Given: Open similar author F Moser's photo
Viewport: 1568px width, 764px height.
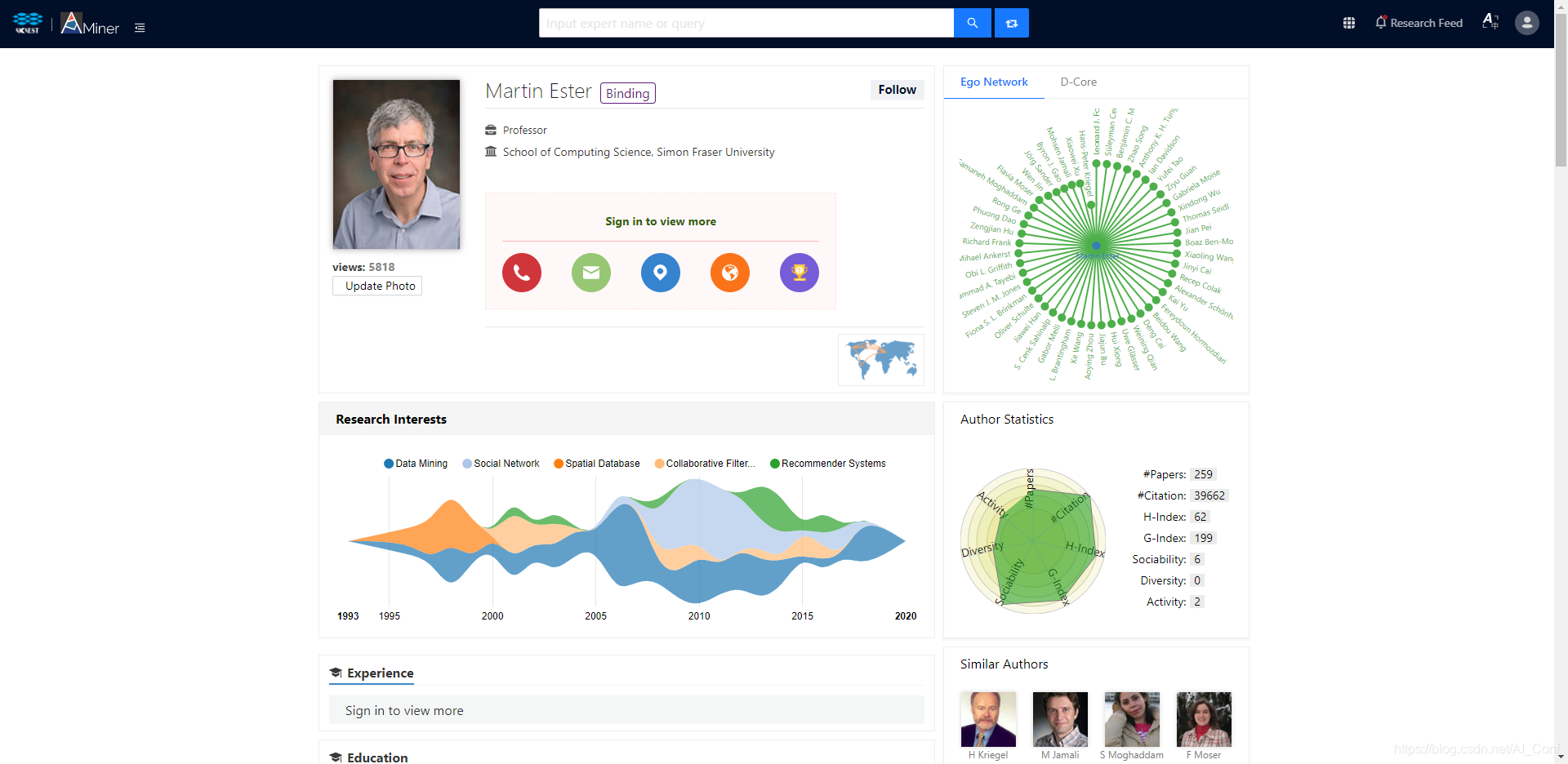Looking at the screenshot, I should [x=1204, y=719].
